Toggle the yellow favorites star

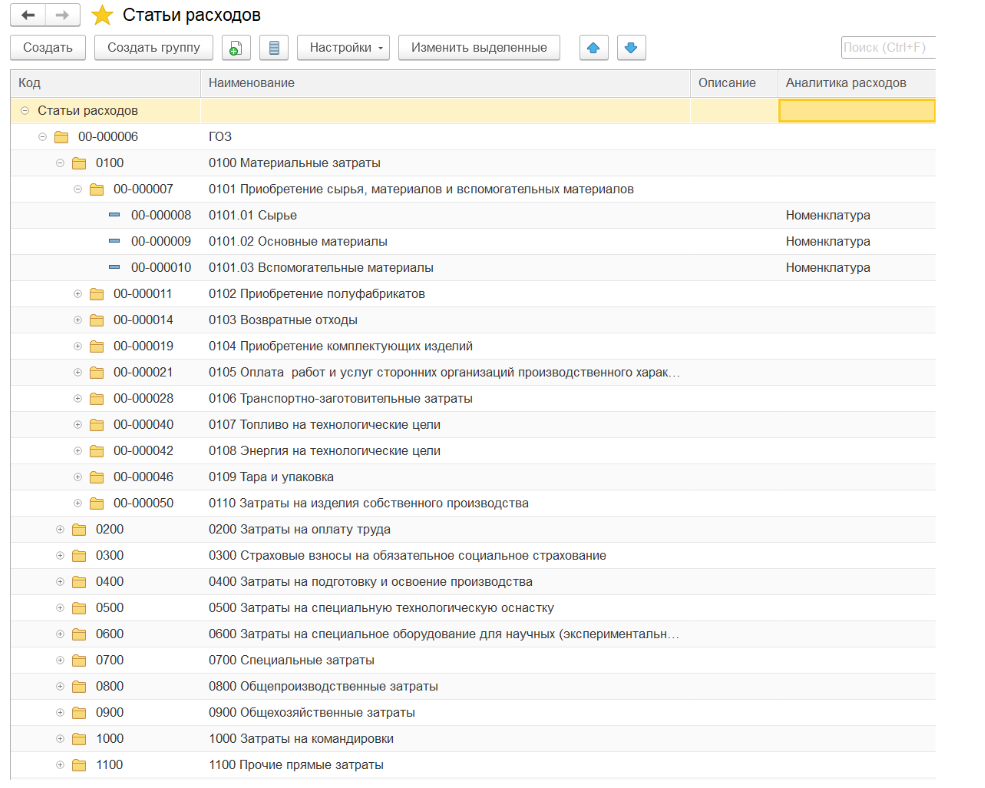(x=102, y=15)
